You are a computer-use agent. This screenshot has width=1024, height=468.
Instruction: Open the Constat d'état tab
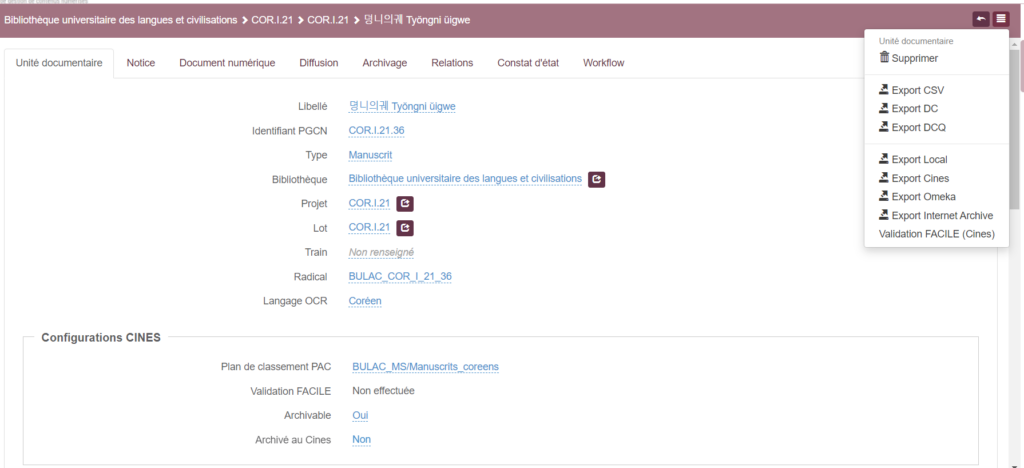pos(528,63)
